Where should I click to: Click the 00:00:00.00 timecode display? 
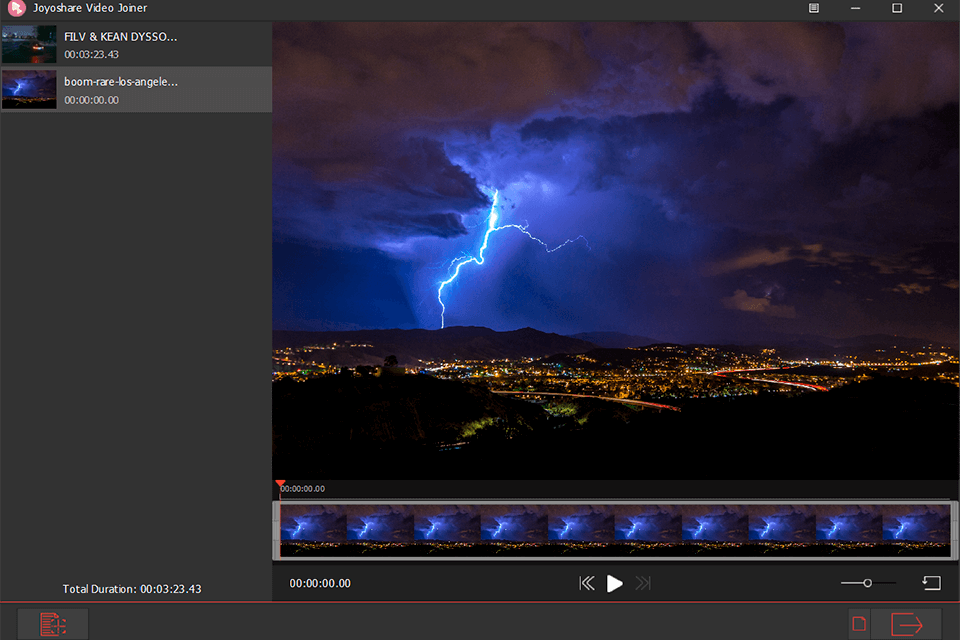coord(319,583)
